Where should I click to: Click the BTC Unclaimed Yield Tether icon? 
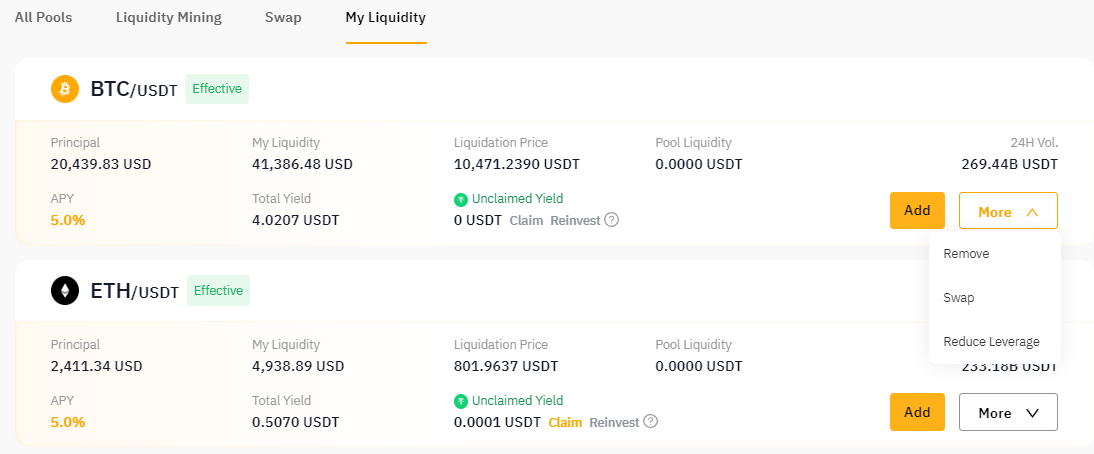(x=460, y=199)
